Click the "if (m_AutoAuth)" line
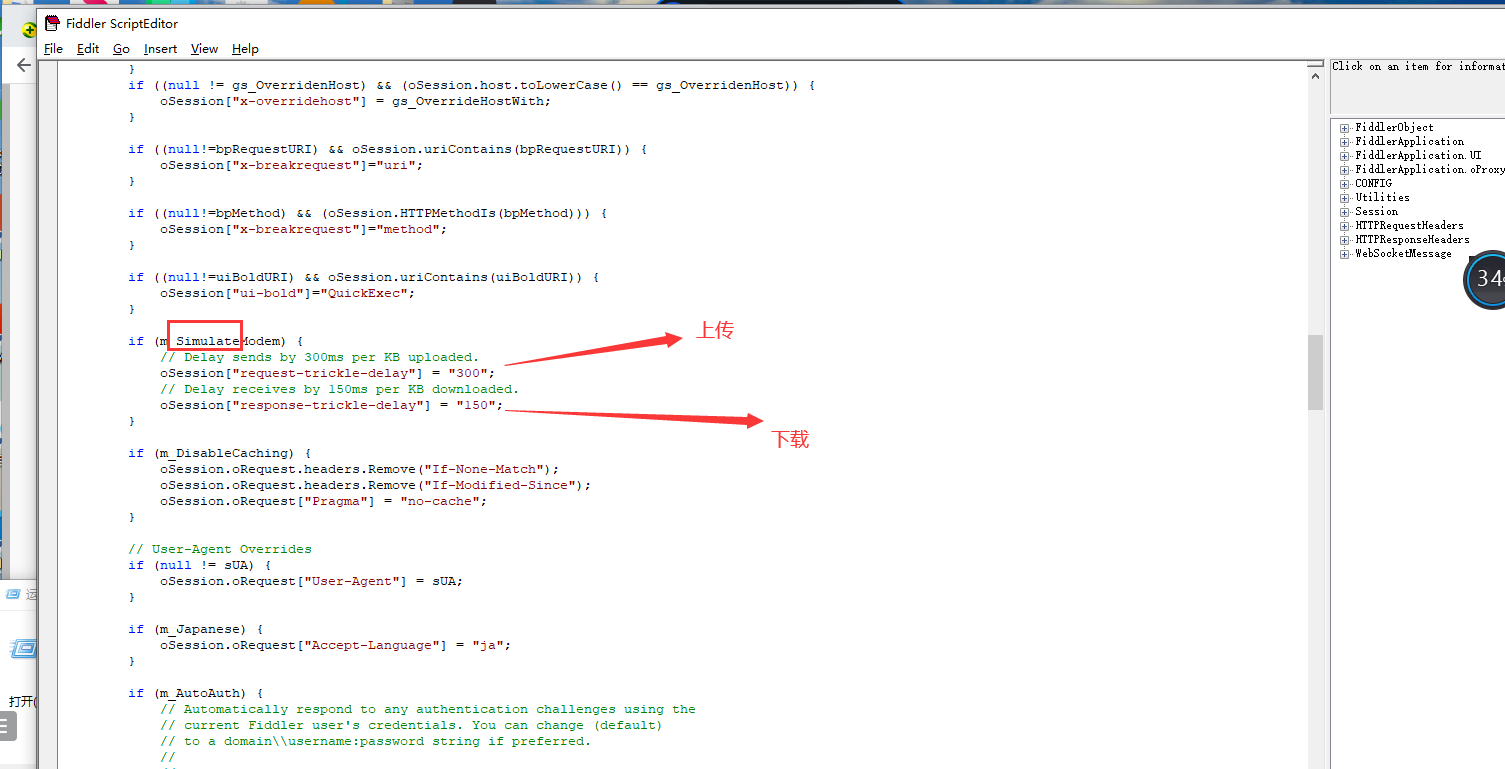Viewport: 1505px width, 769px height. (x=195, y=693)
